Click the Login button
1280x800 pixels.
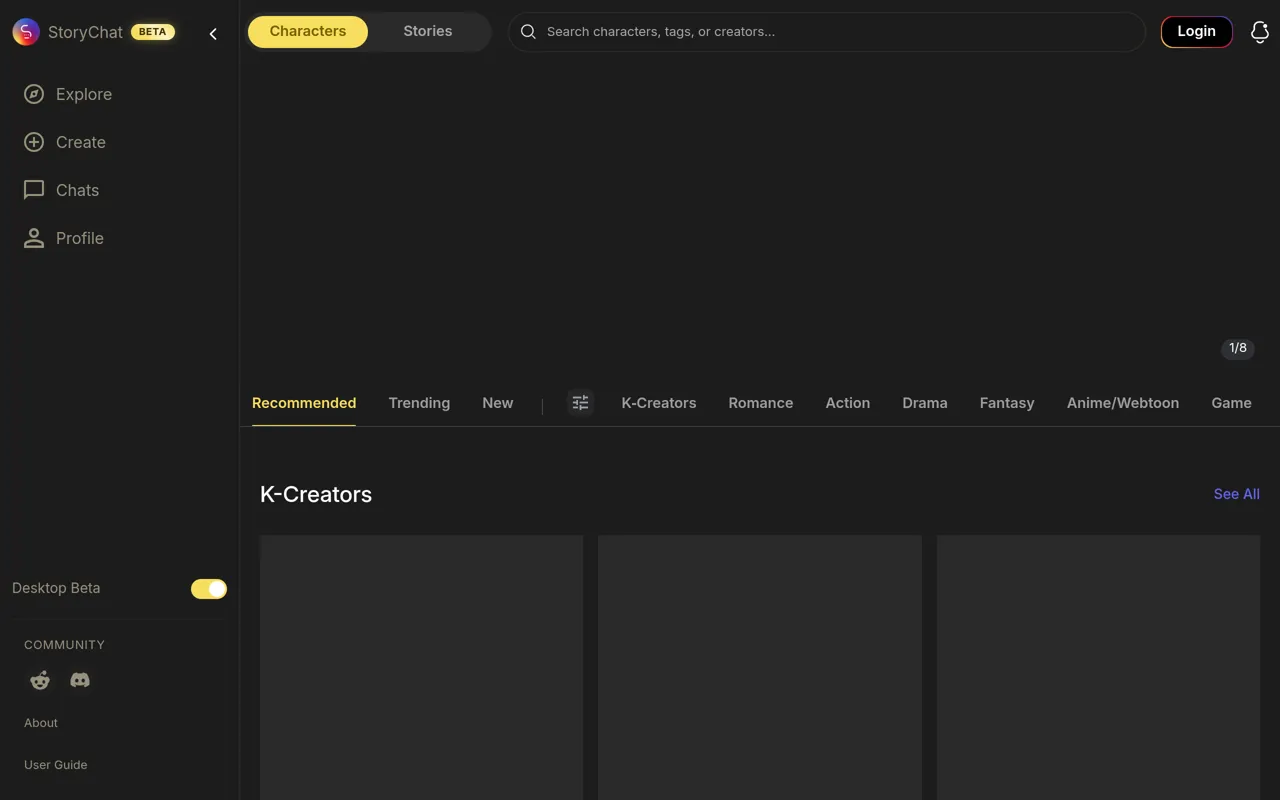1196,31
